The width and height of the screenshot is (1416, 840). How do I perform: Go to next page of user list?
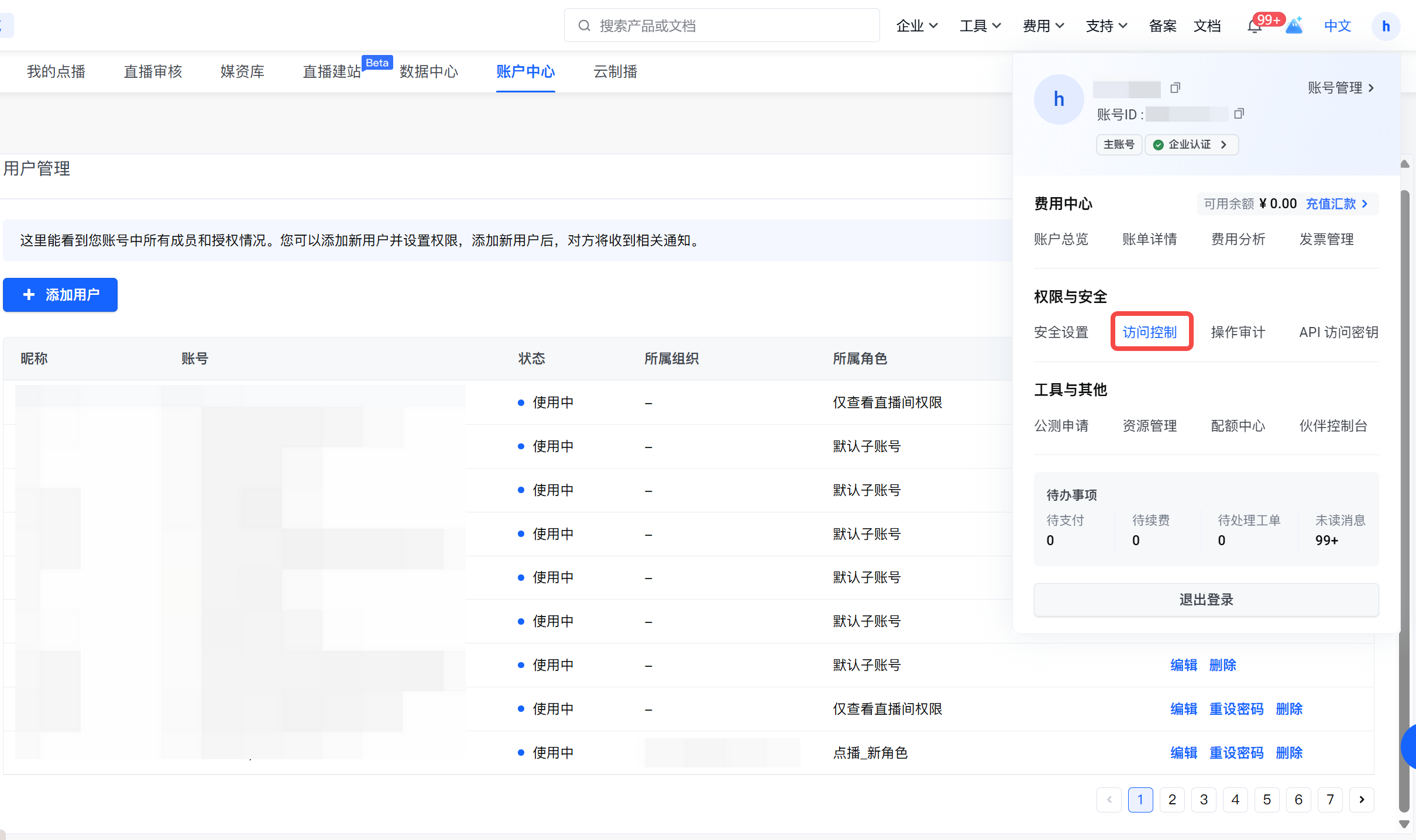coord(1362,800)
